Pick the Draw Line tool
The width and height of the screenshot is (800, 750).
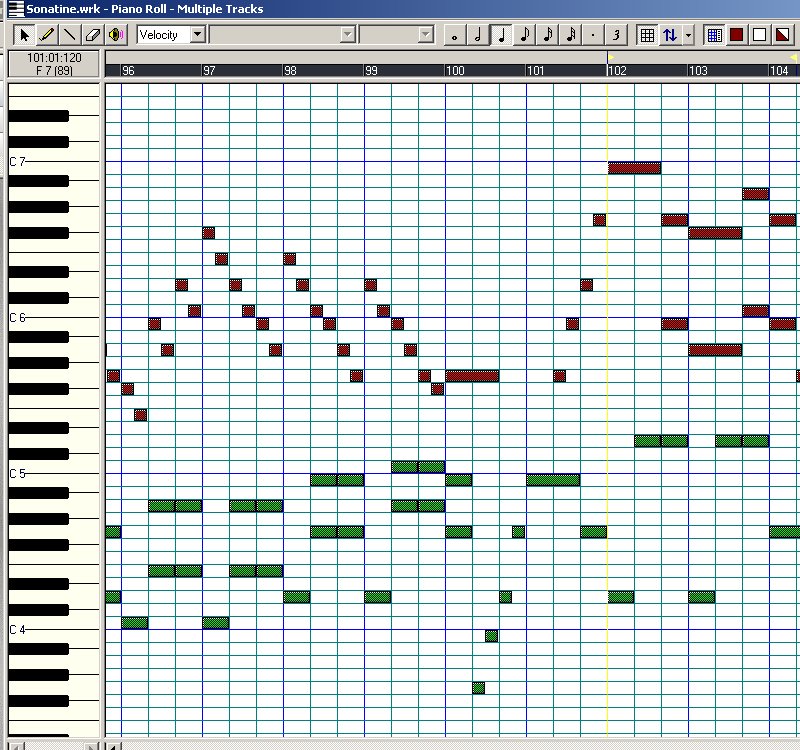click(68, 34)
